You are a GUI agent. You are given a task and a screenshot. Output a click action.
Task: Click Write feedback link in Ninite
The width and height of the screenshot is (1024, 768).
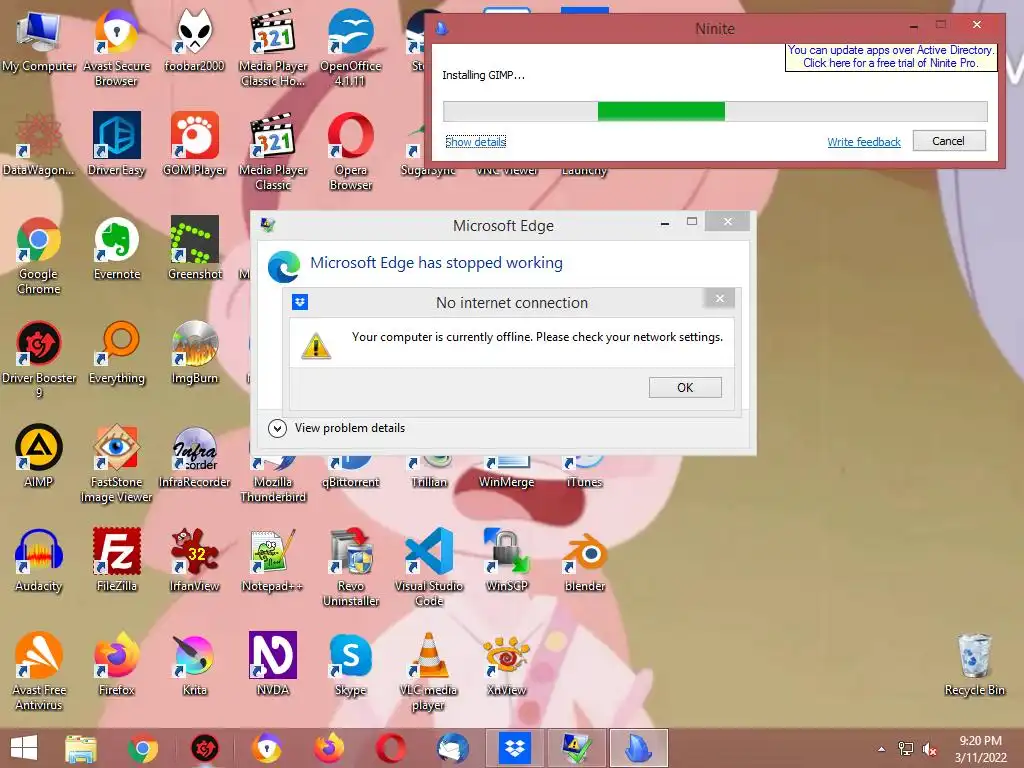pyautogui.click(x=863, y=142)
